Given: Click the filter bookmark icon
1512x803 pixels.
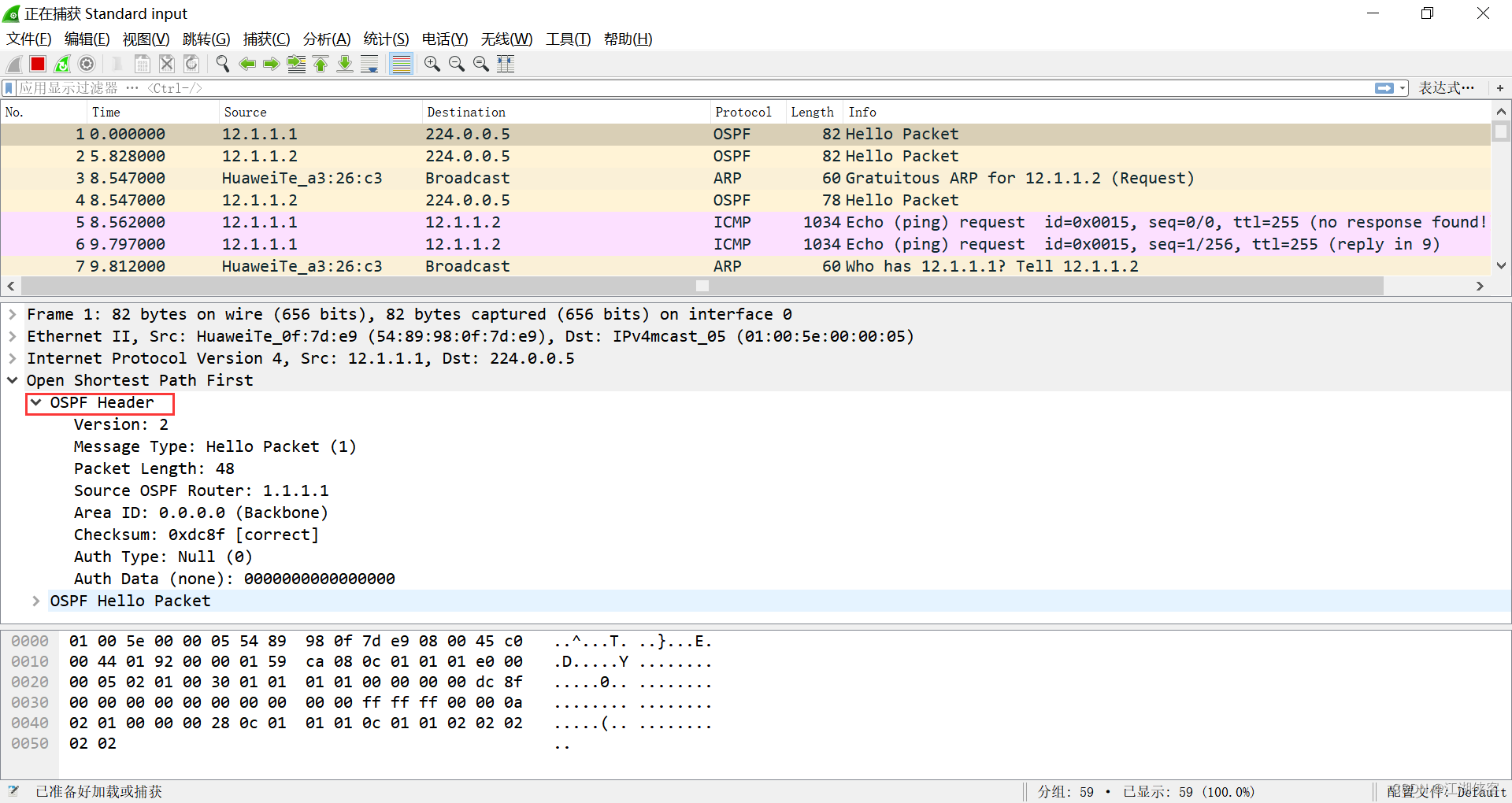Looking at the screenshot, I should pyautogui.click(x=9, y=88).
